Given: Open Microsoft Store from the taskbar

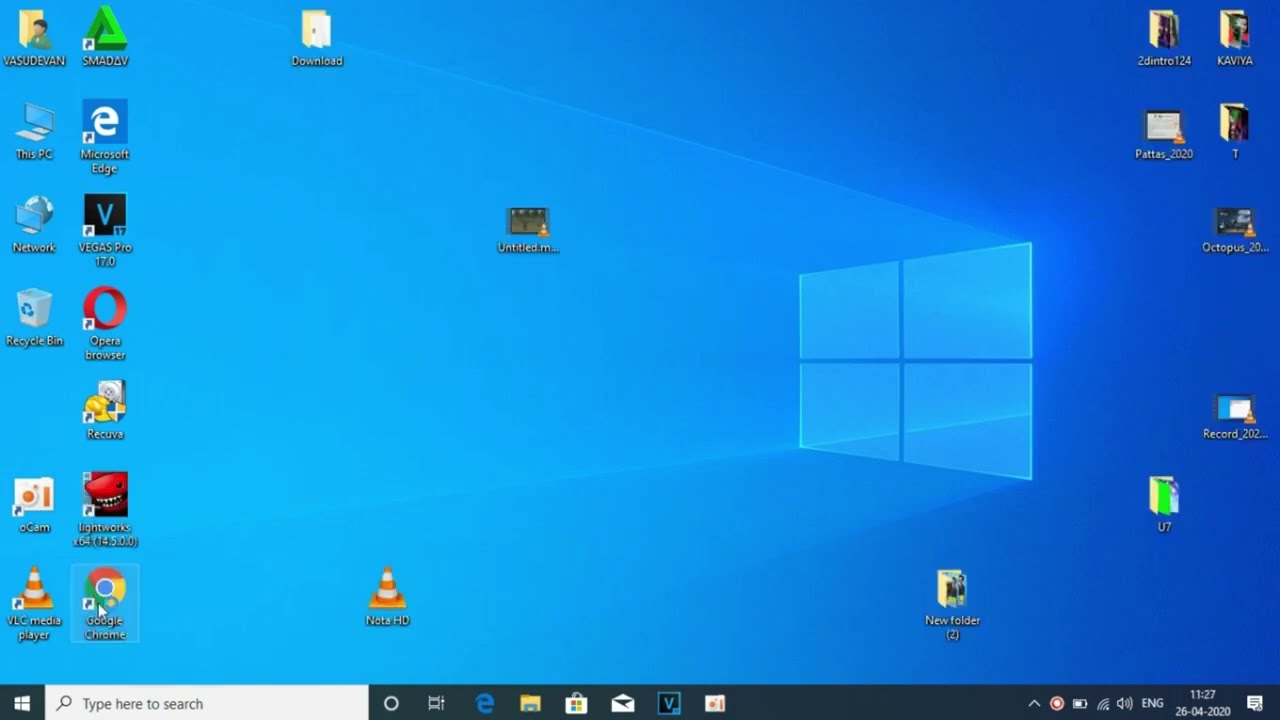Looking at the screenshot, I should (x=576, y=703).
